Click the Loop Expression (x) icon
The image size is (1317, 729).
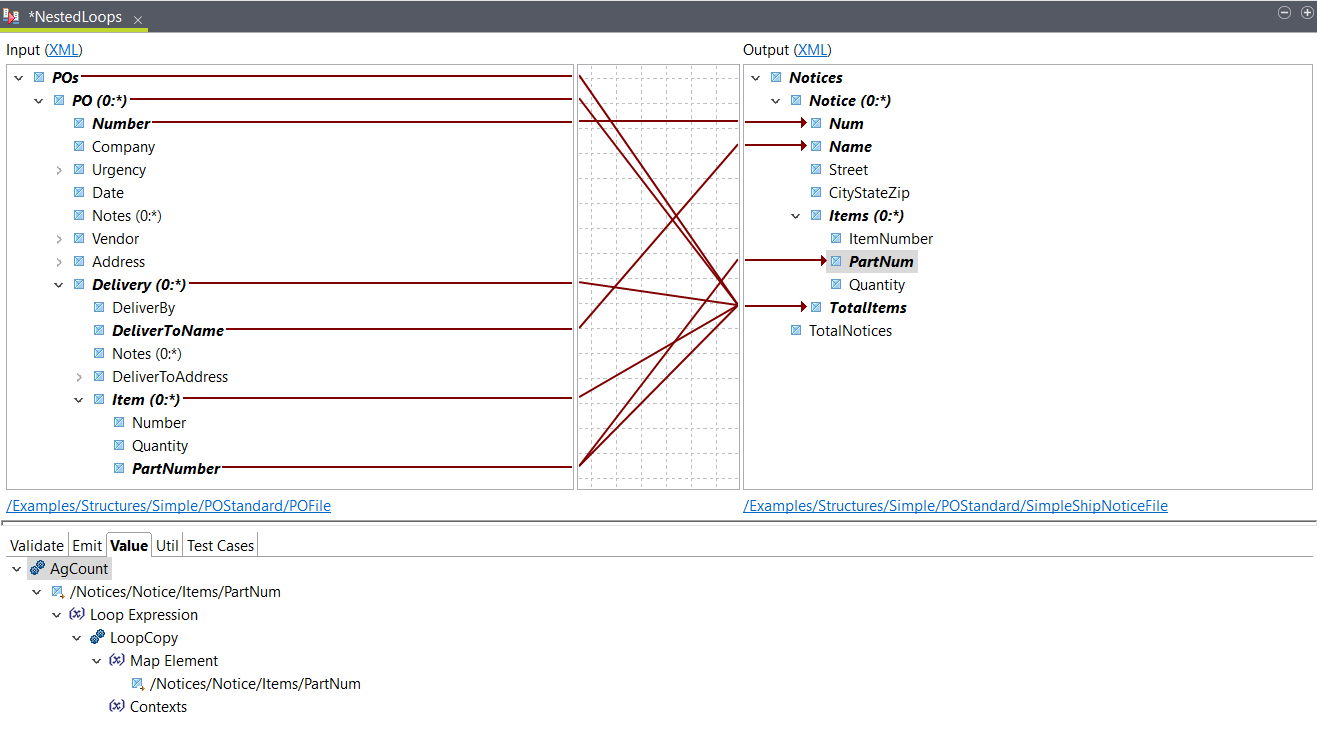[77, 614]
